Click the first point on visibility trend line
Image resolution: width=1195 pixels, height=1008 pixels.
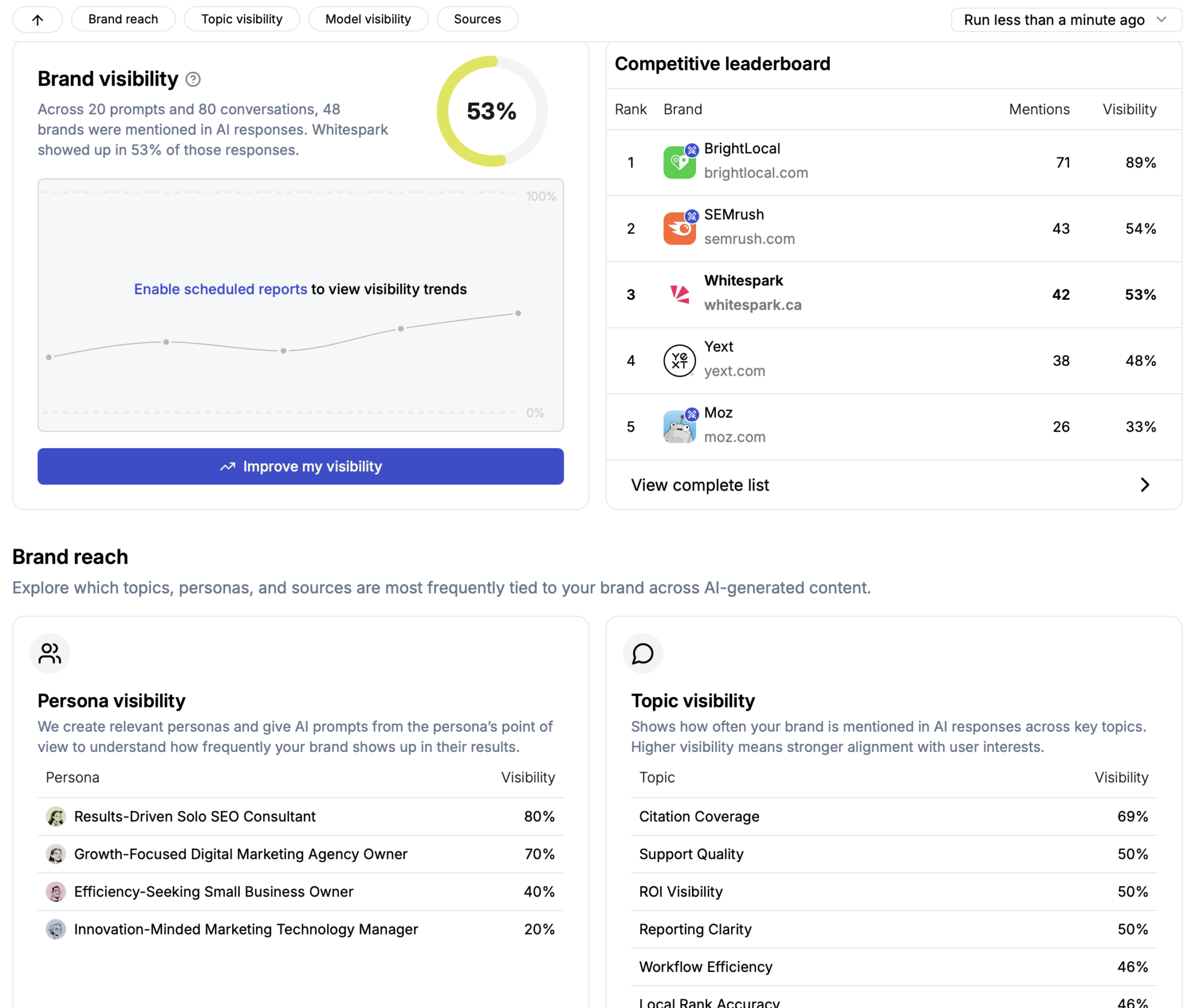click(x=49, y=357)
